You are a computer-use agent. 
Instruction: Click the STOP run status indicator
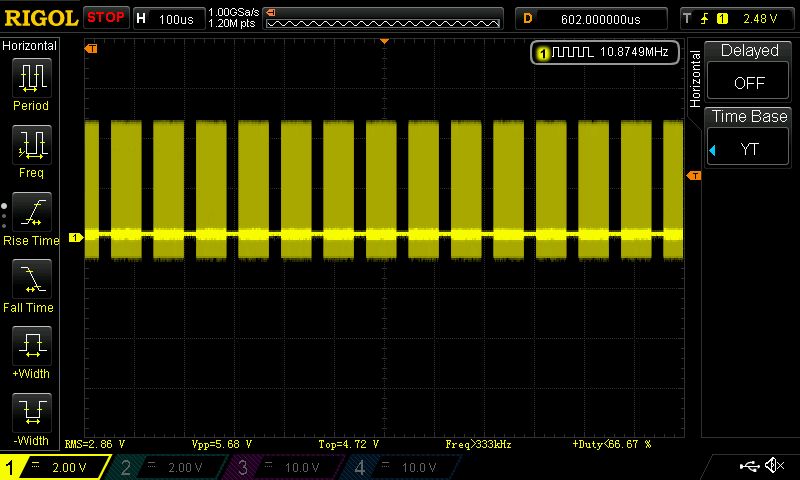pos(106,17)
